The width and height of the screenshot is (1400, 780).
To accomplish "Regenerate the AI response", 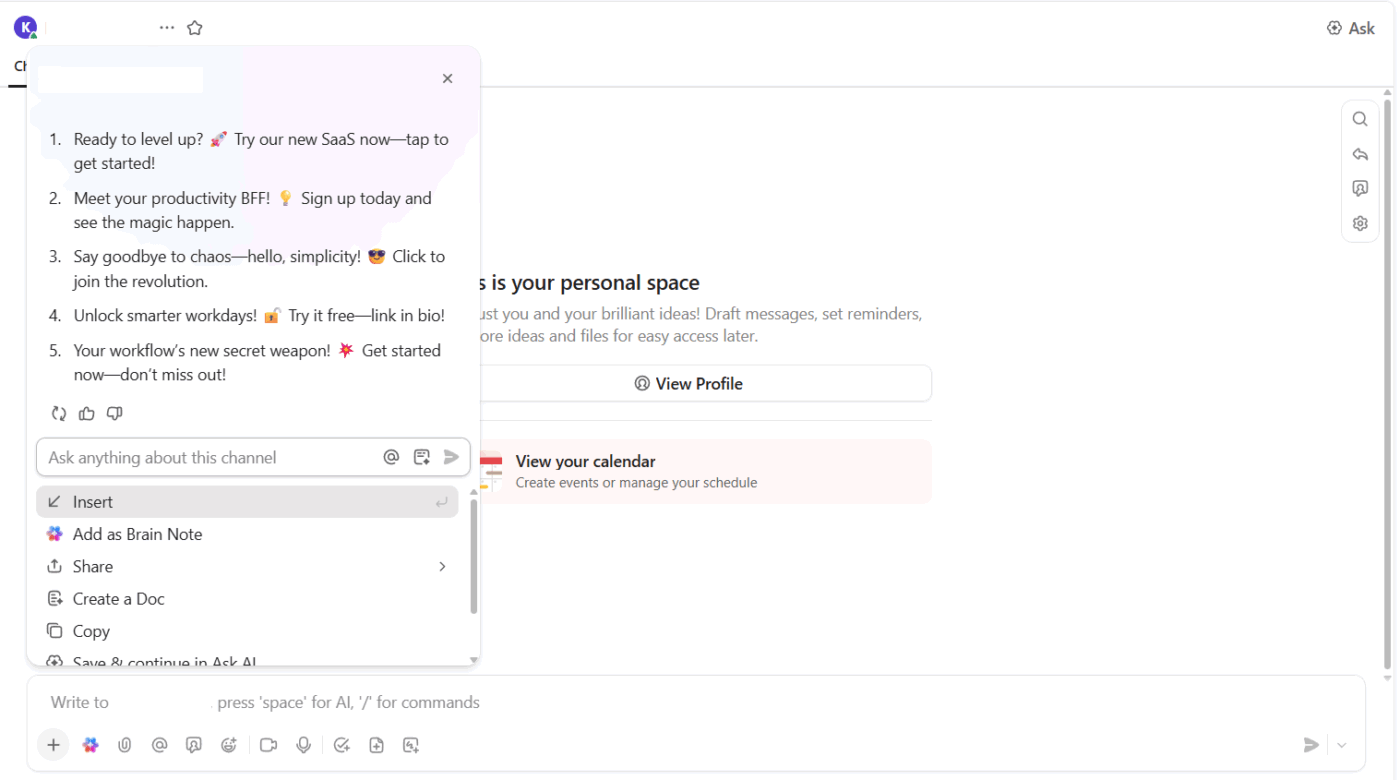I will 59,414.
